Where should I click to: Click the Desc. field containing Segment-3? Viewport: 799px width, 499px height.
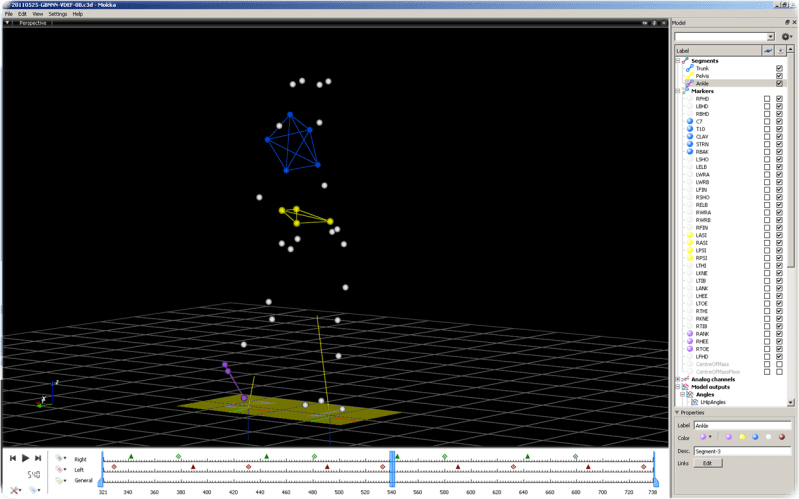click(742, 451)
